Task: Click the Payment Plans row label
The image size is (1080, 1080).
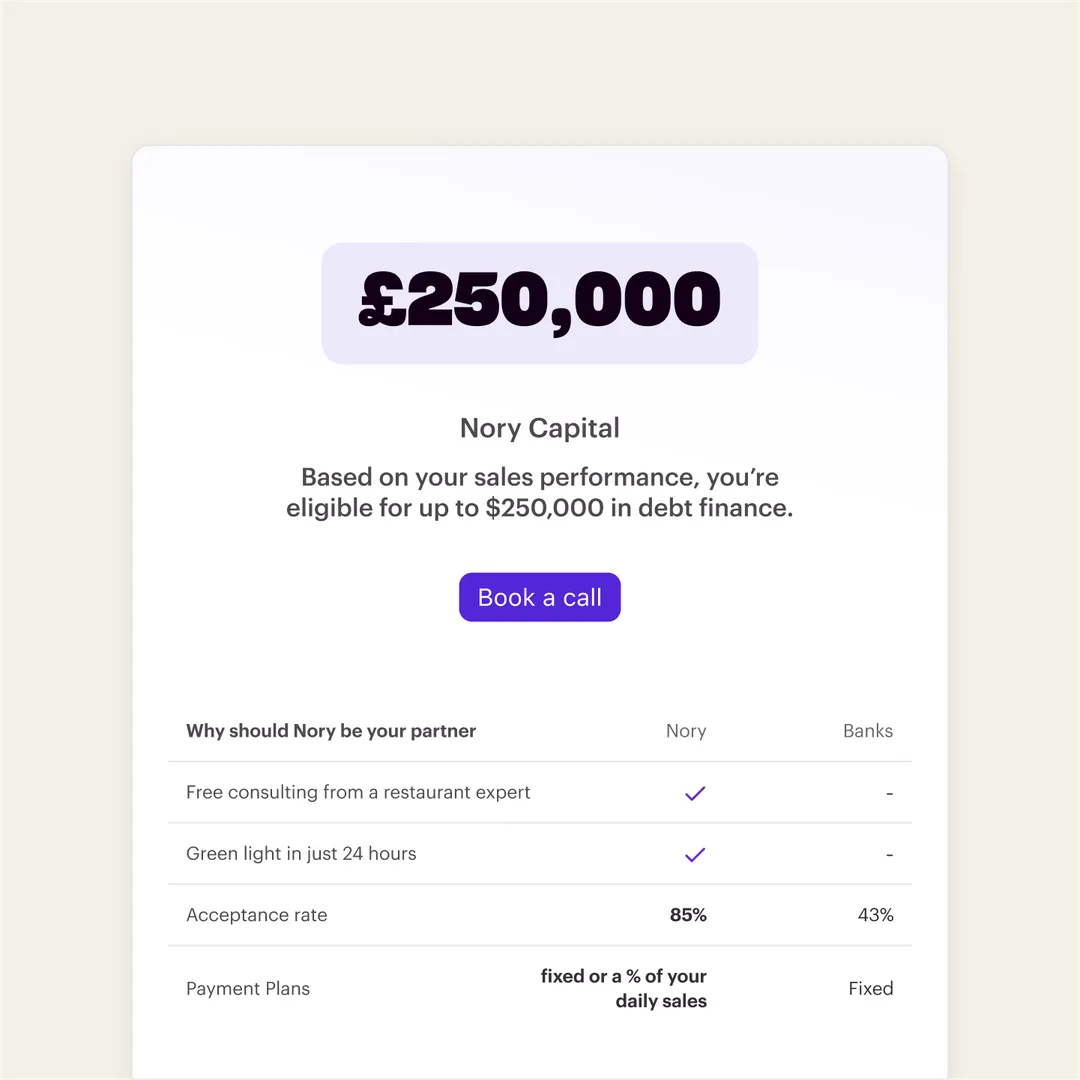Action: click(248, 988)
